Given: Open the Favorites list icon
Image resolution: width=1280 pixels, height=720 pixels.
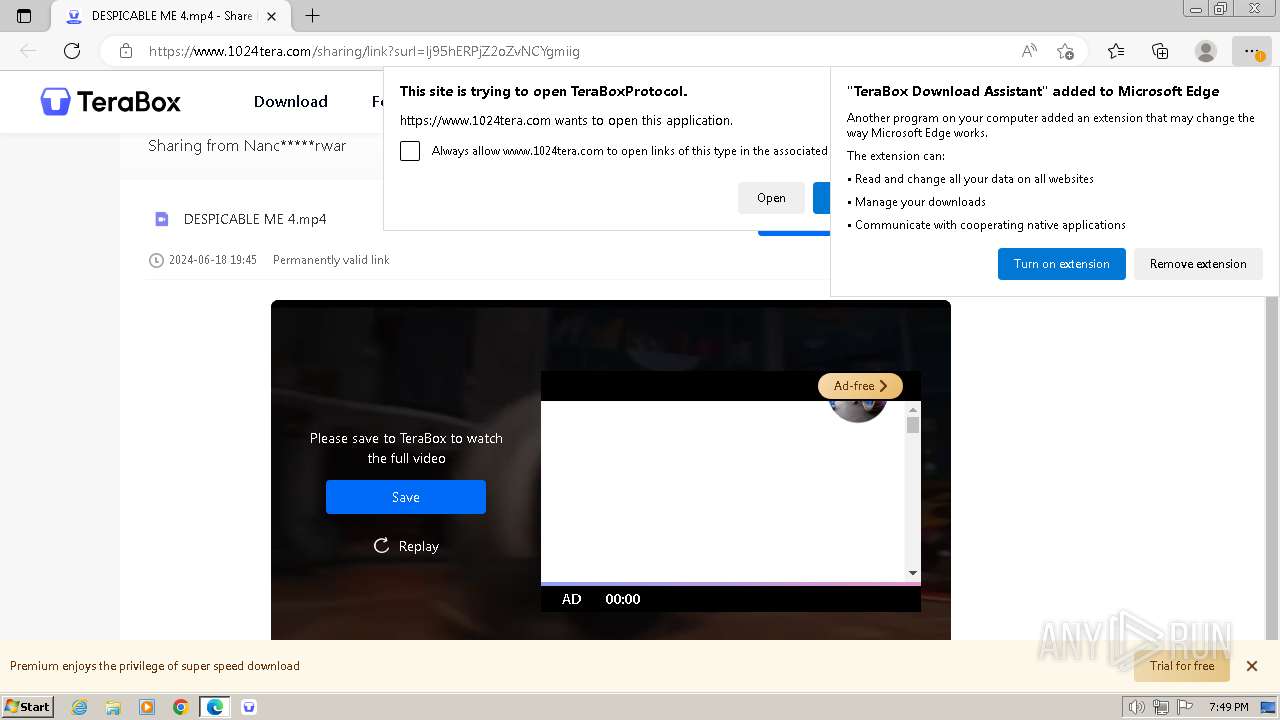Looking at the screenshot, I should coord(1116,51).
